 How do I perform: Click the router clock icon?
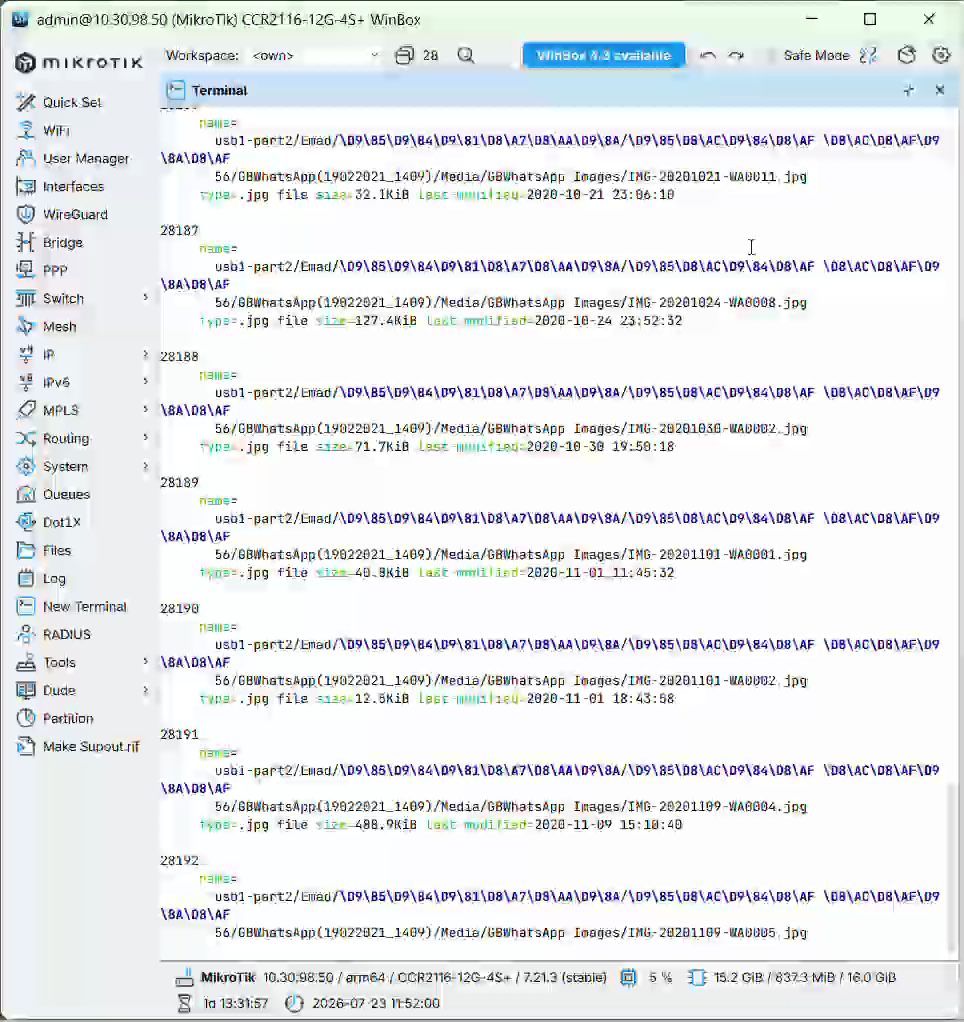click(295, 1002)
